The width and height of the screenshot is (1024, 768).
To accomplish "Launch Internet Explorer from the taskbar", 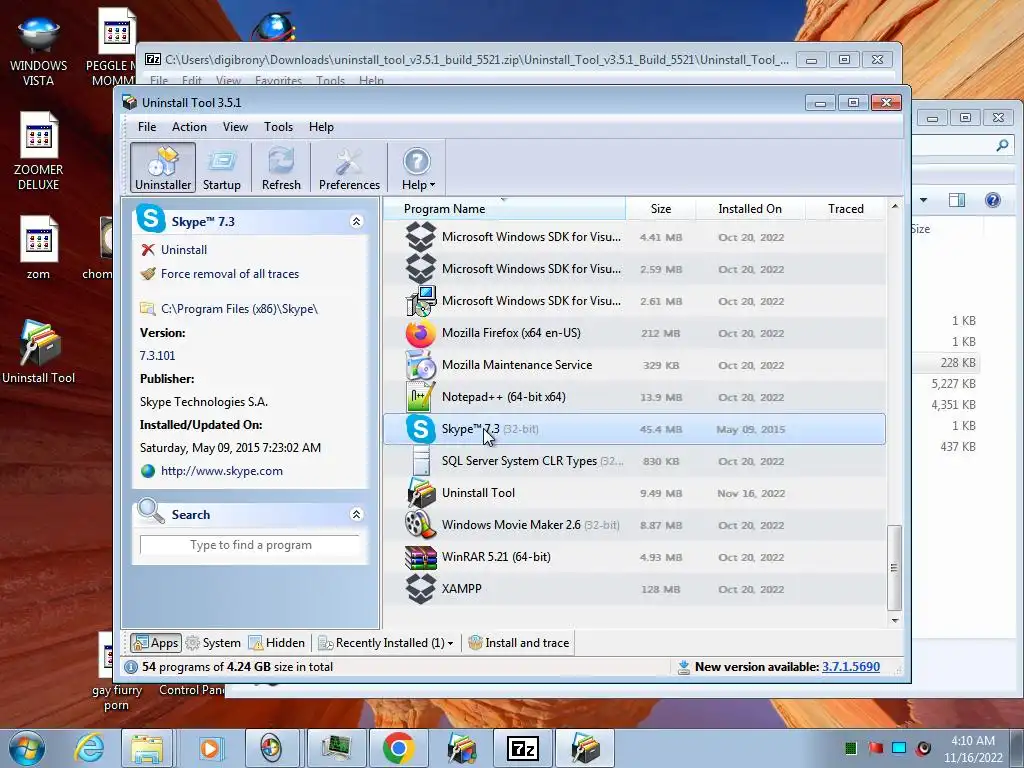I will click(89, 748).
